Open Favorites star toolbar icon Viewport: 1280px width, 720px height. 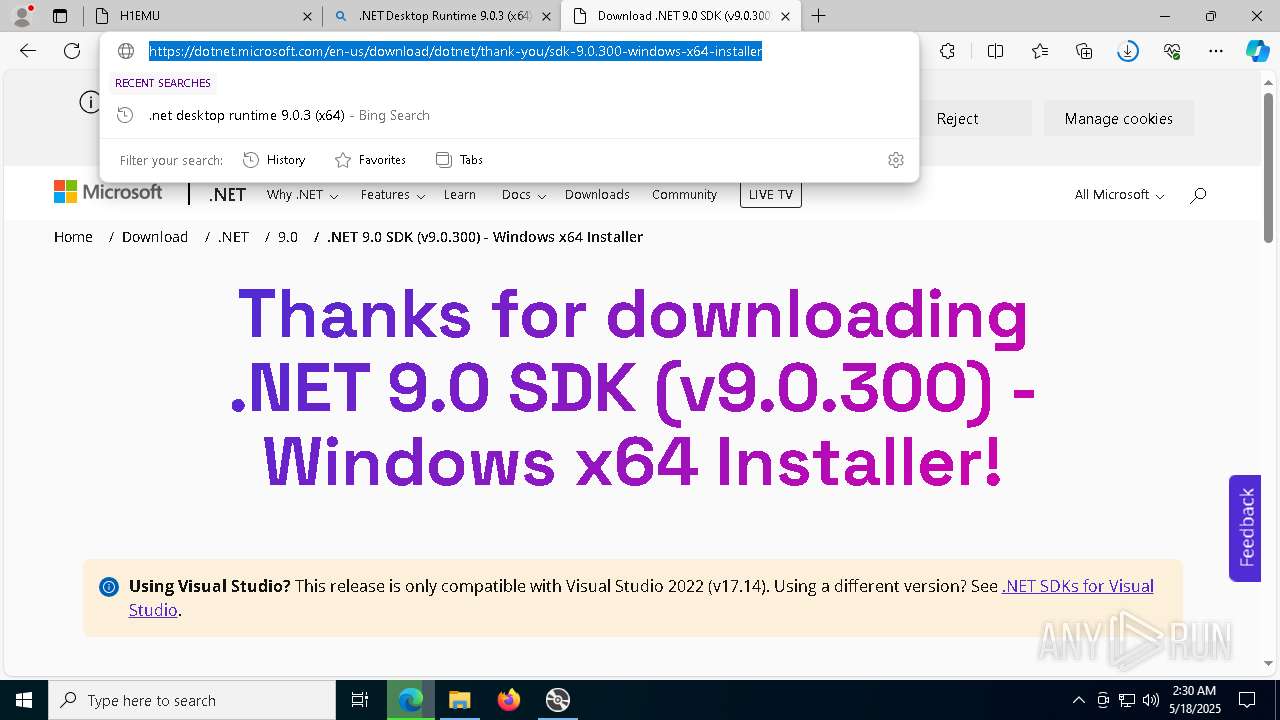[x=1040, y=51]
